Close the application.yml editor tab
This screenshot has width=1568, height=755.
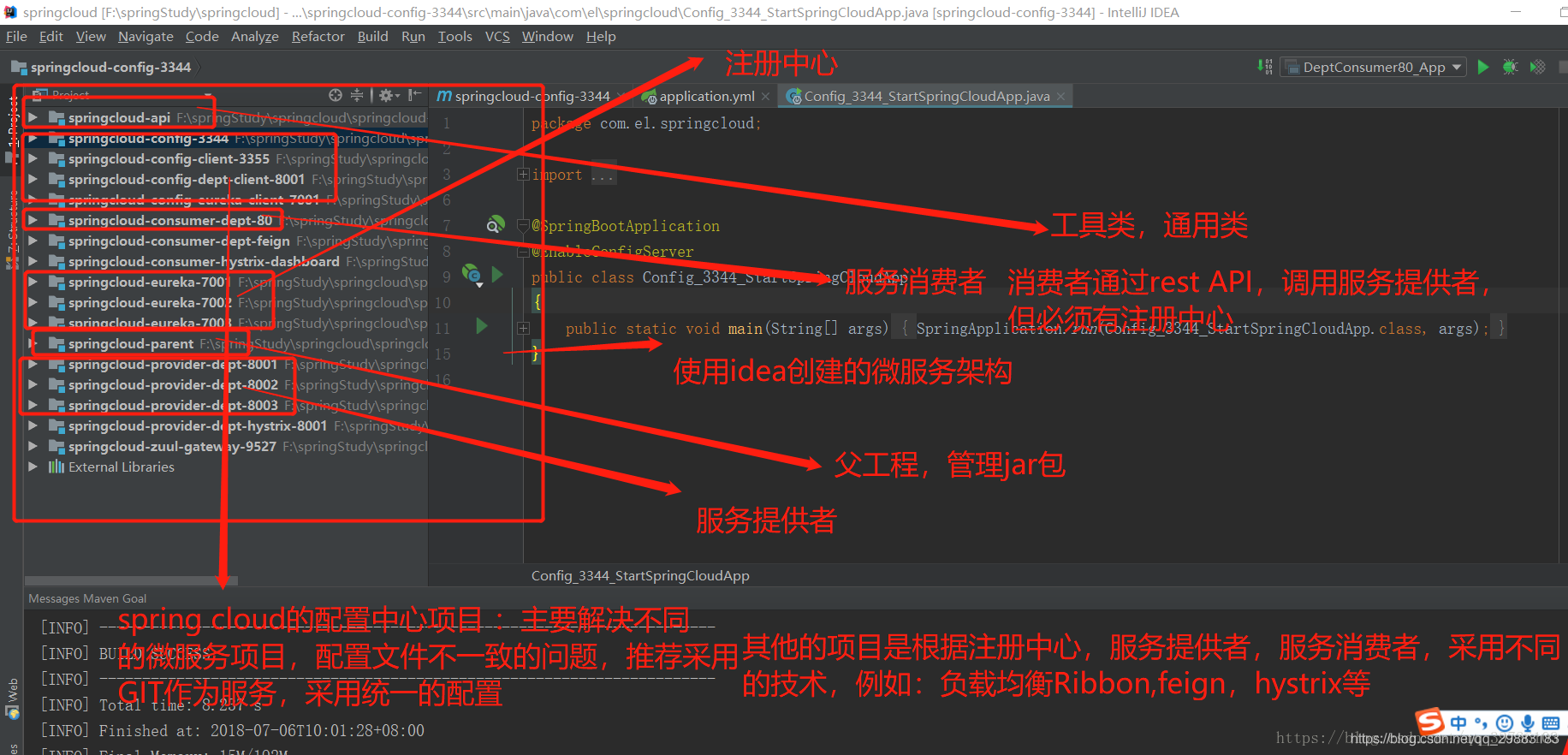coord(765,97)
